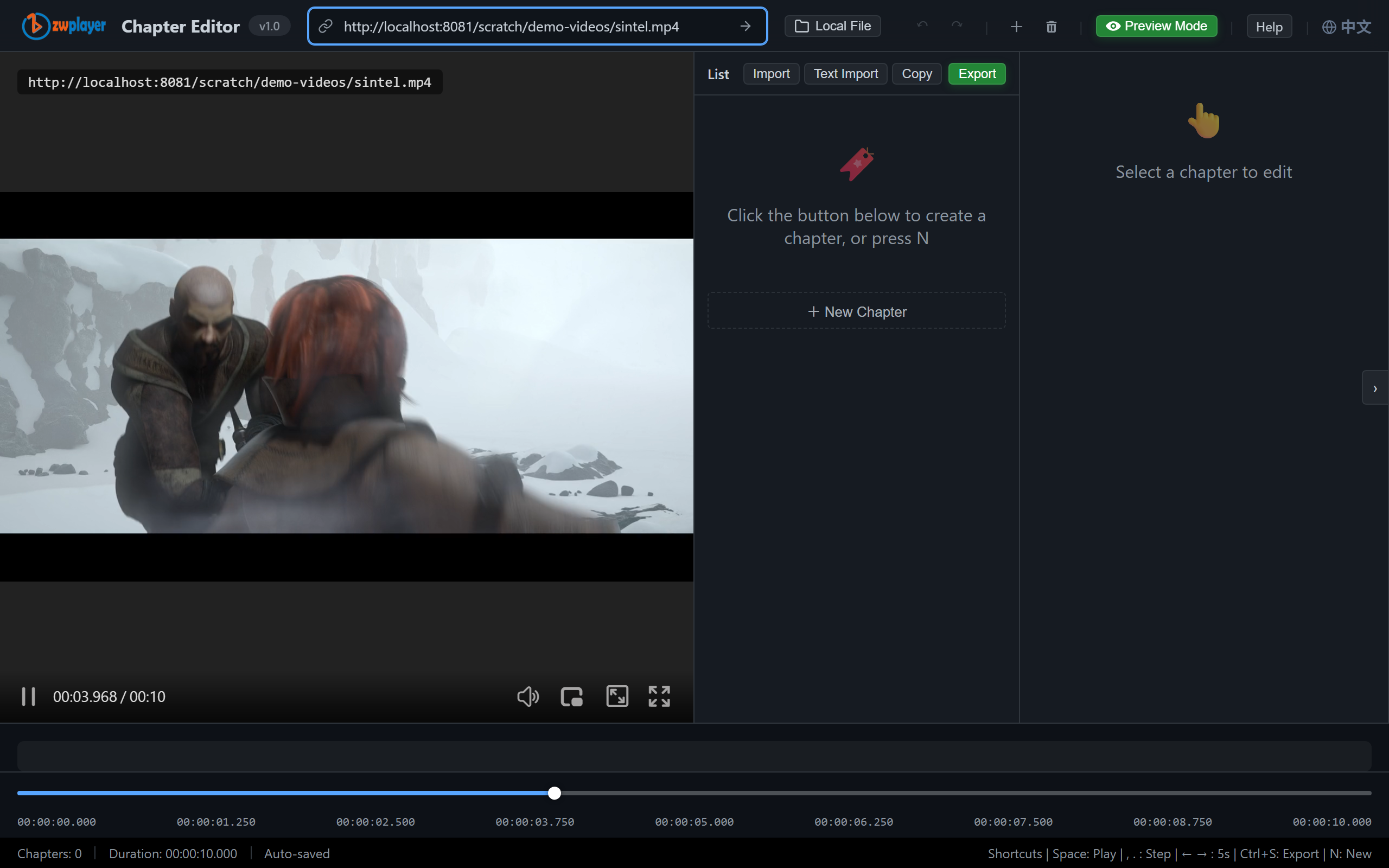Click the timeline seek slider handle
This screenshot has height=868, width=1389.
point(554,793)
